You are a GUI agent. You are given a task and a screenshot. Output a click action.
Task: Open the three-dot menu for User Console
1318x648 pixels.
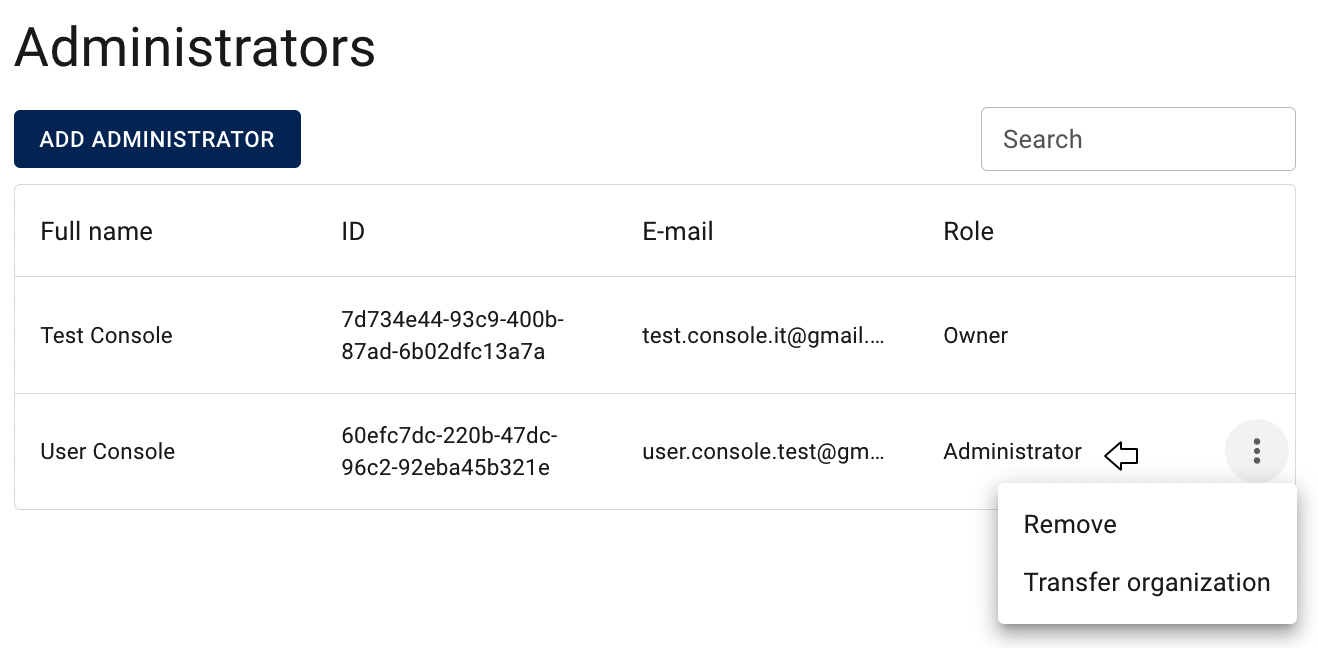point(1256,451)
